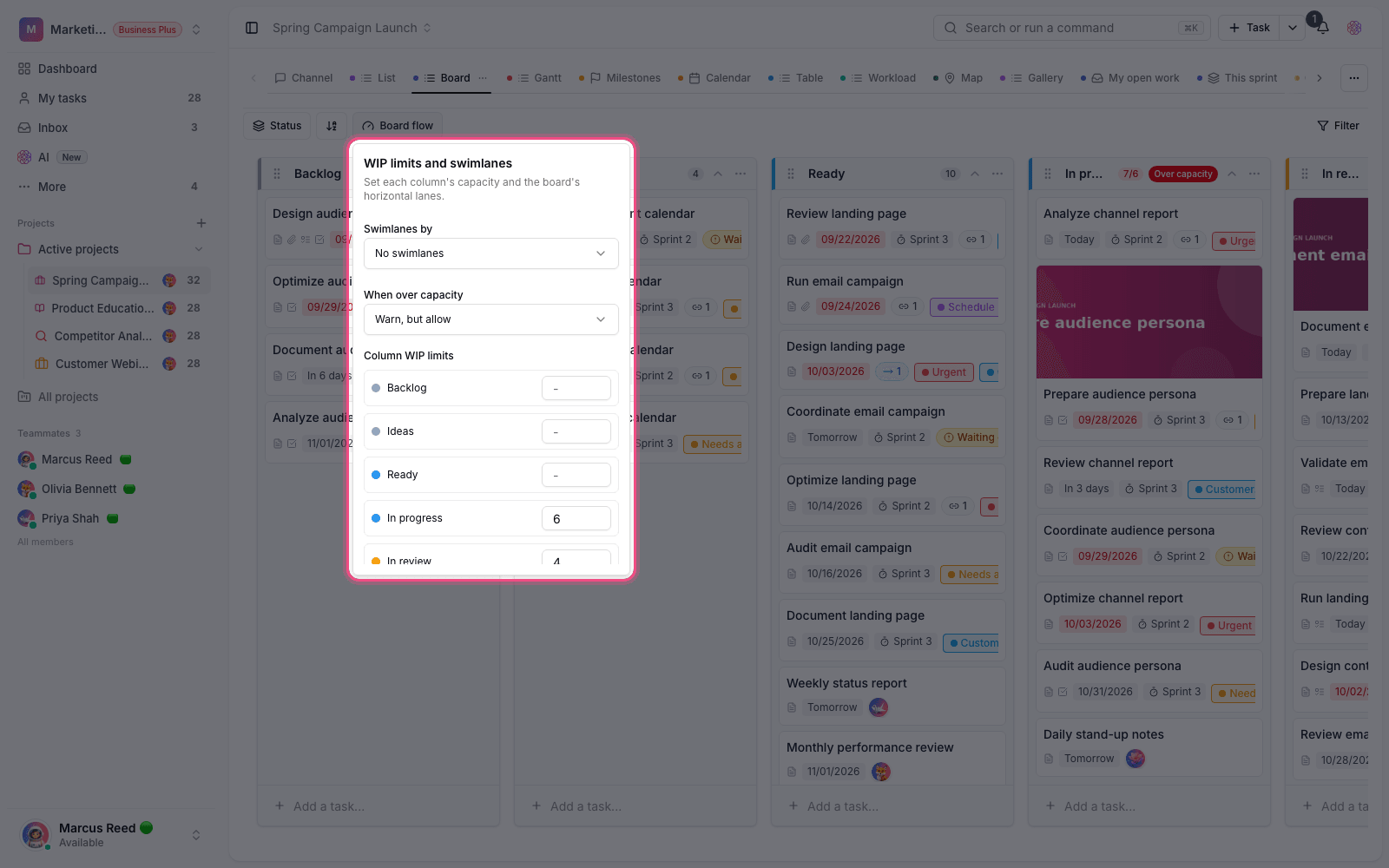The width and height of the screenshot is (1389, 868).
Task: Switch to the Calendar view tab
Action: click(x=714, y=78)
